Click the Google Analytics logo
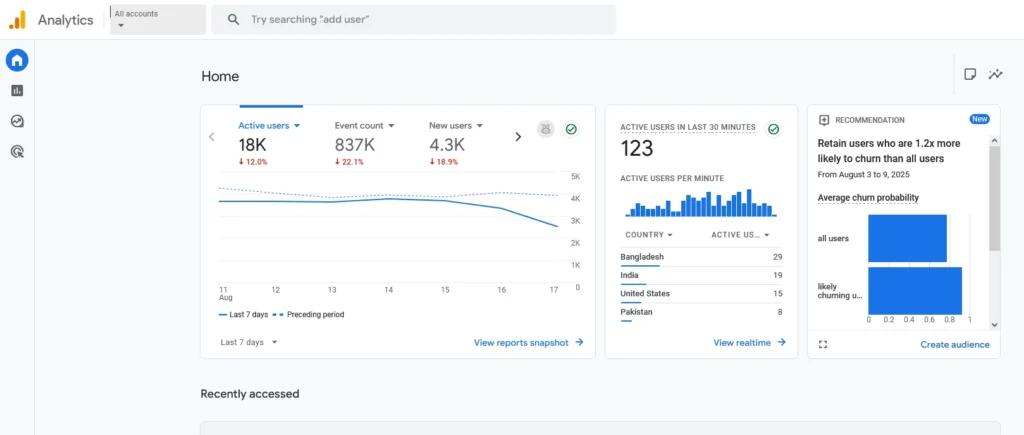Viewport: 1024px width, 435px height. click(x=17, y=19)
